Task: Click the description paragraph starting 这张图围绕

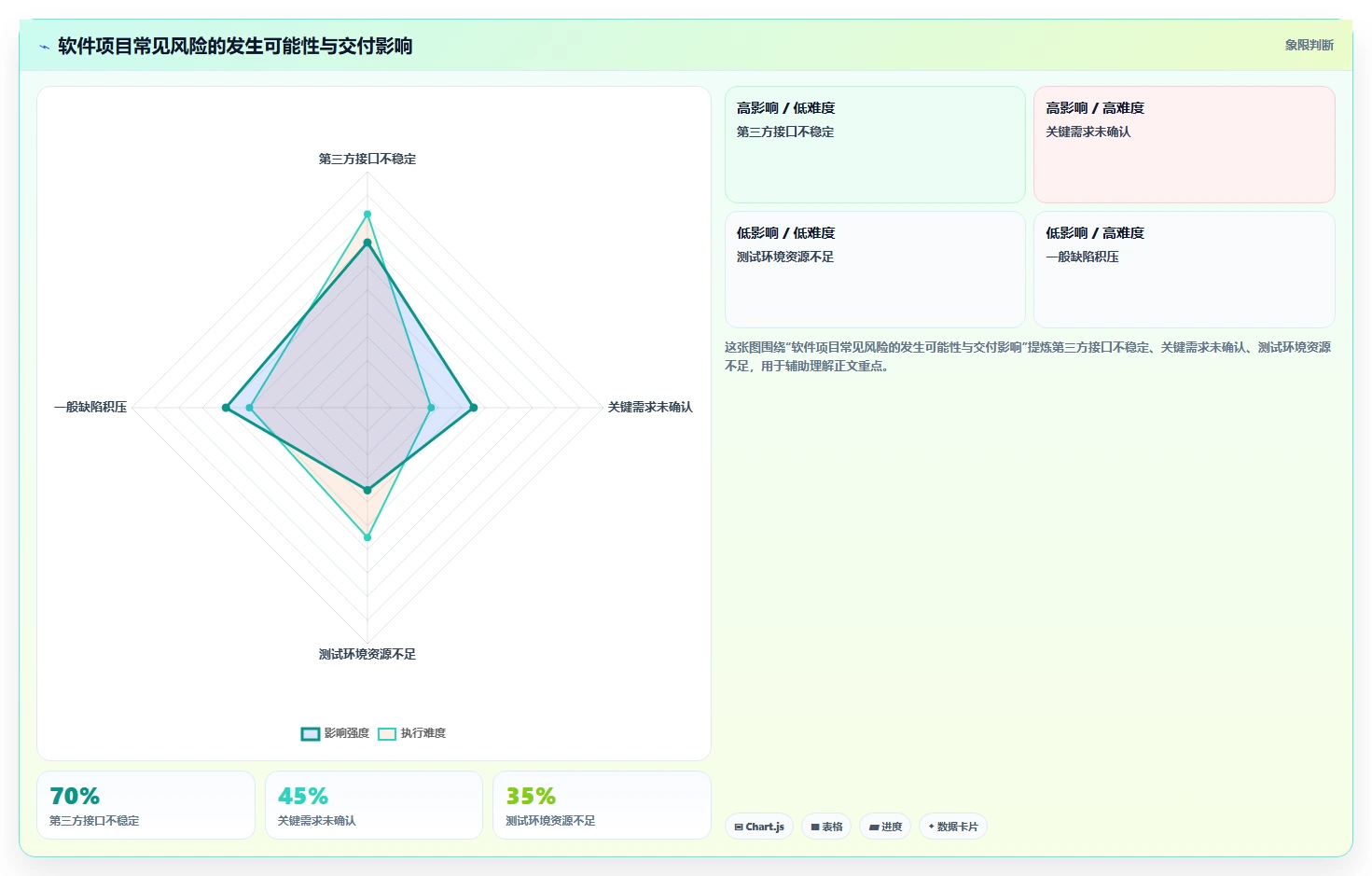Action: [1028, 356]
